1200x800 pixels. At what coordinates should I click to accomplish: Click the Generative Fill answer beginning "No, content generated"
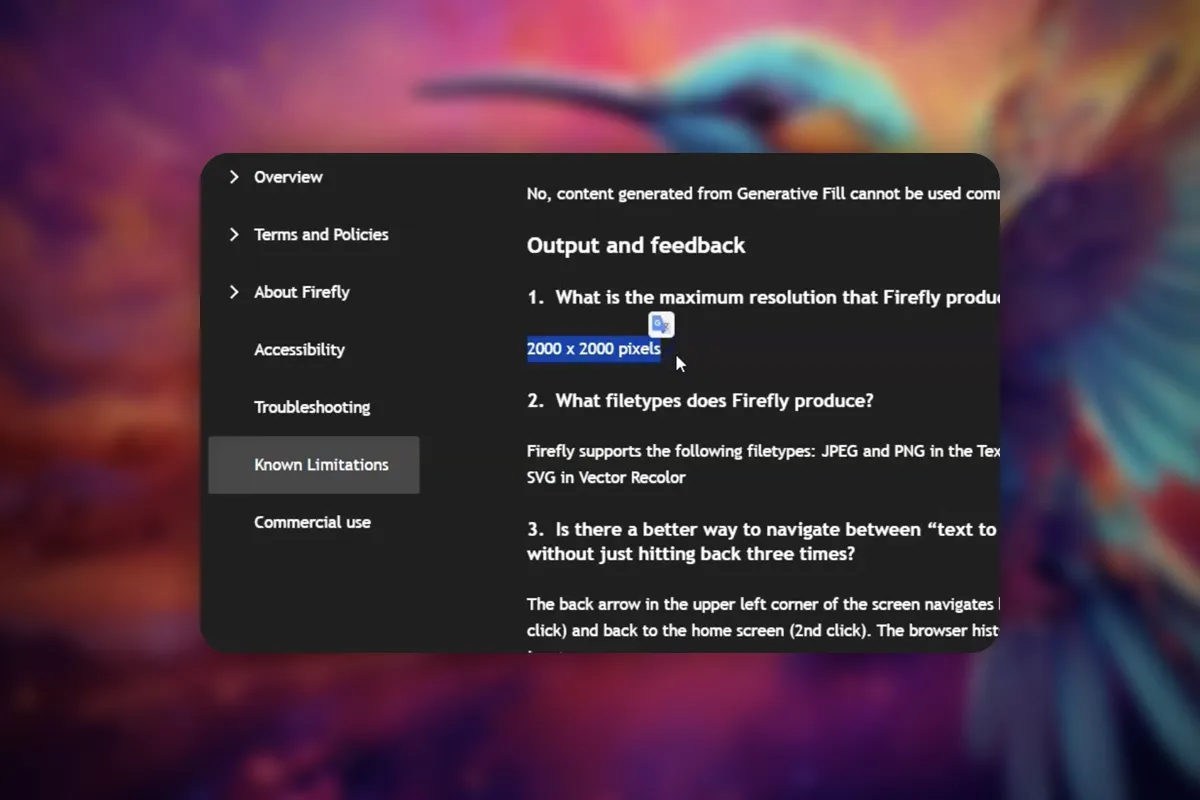(x=763, y=194)
